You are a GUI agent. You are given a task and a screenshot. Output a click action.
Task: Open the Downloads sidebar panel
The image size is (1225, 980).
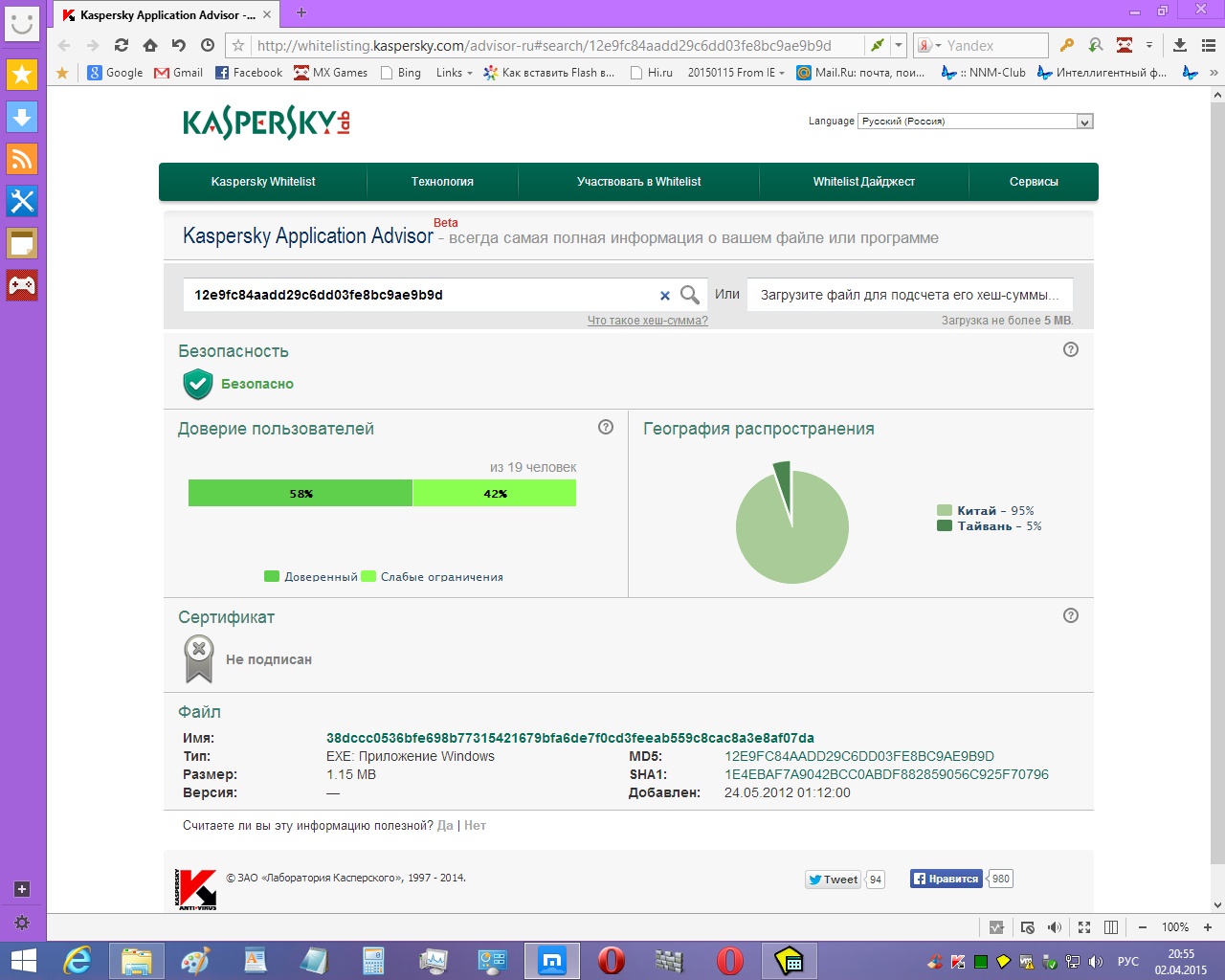pos(22,117)
